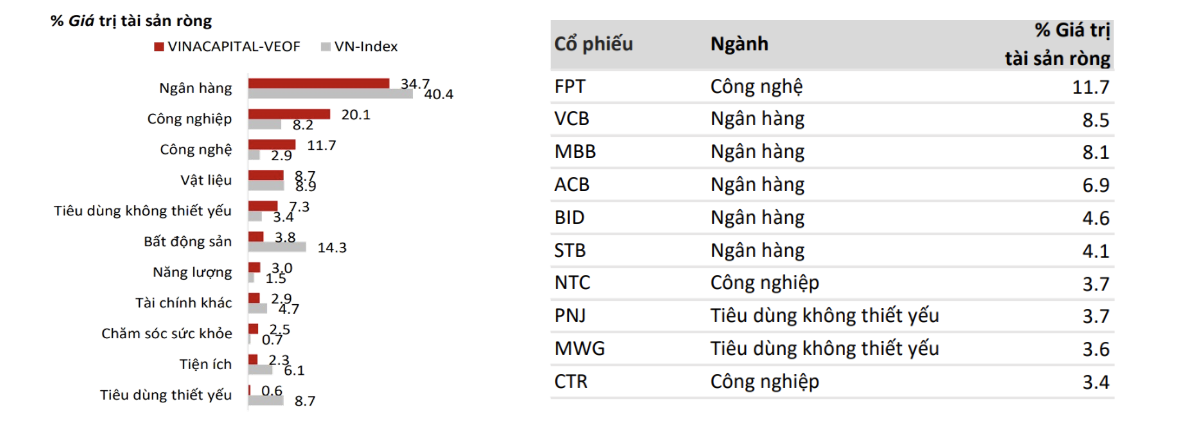Viewport: 1180px width, 436px height.
Task: Click the % Giá trị tài sản ròng header
Action: click(x=1060, y=44)
